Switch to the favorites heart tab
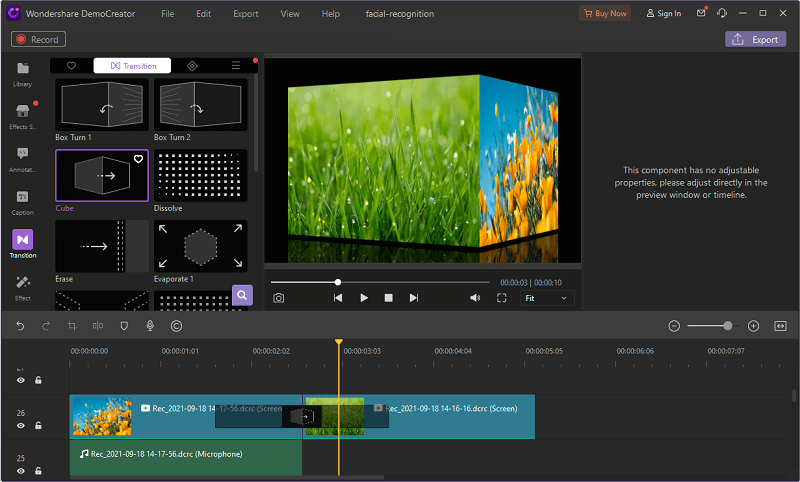This screenshot has height=482, width=800. pyautogui.click(x=71, y=66)
